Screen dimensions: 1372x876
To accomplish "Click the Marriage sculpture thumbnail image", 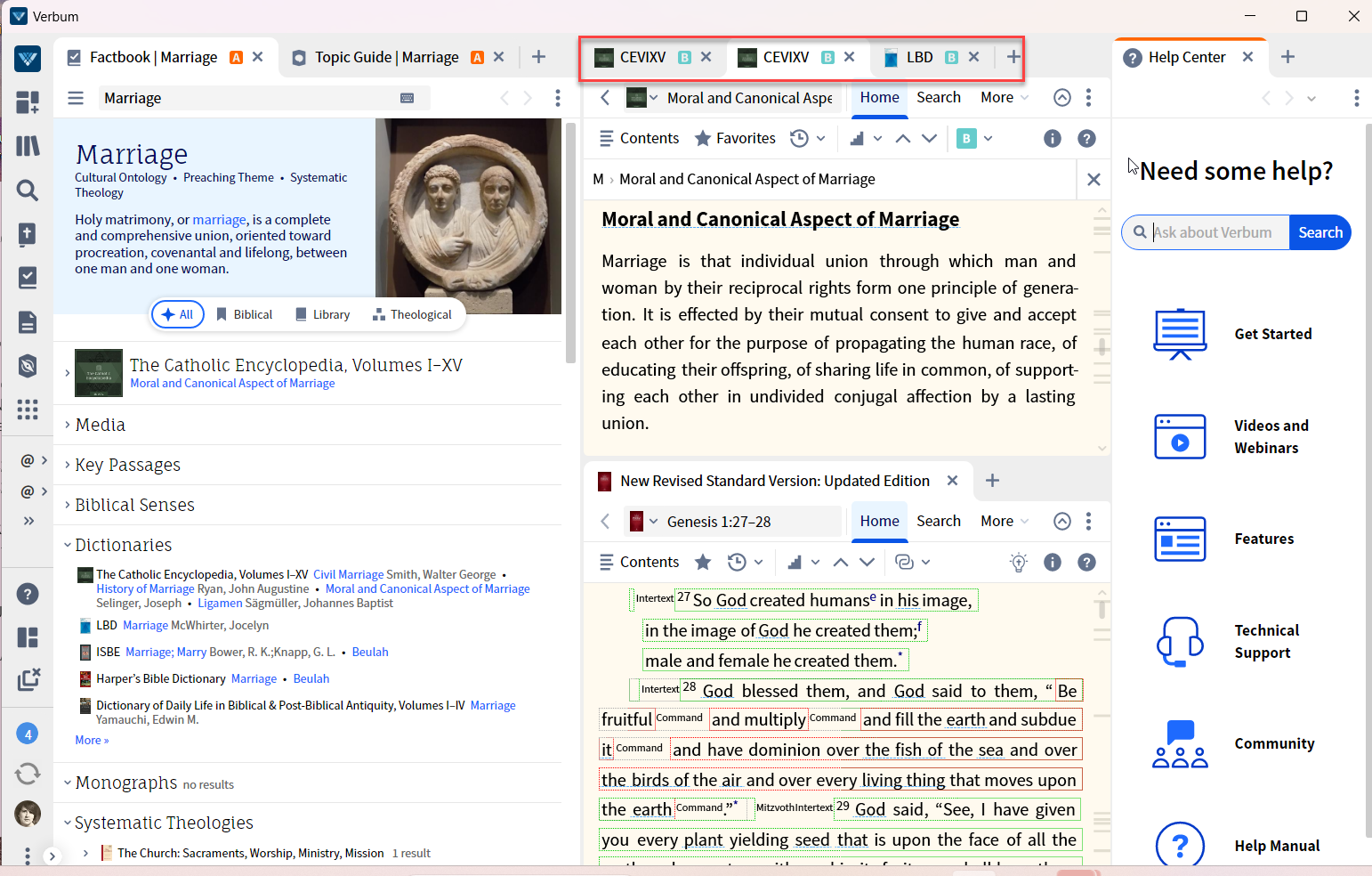I will pos(468,216).
